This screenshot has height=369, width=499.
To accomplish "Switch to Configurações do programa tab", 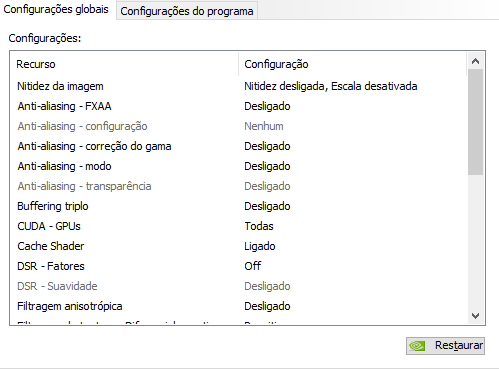I will coord(187,11).
